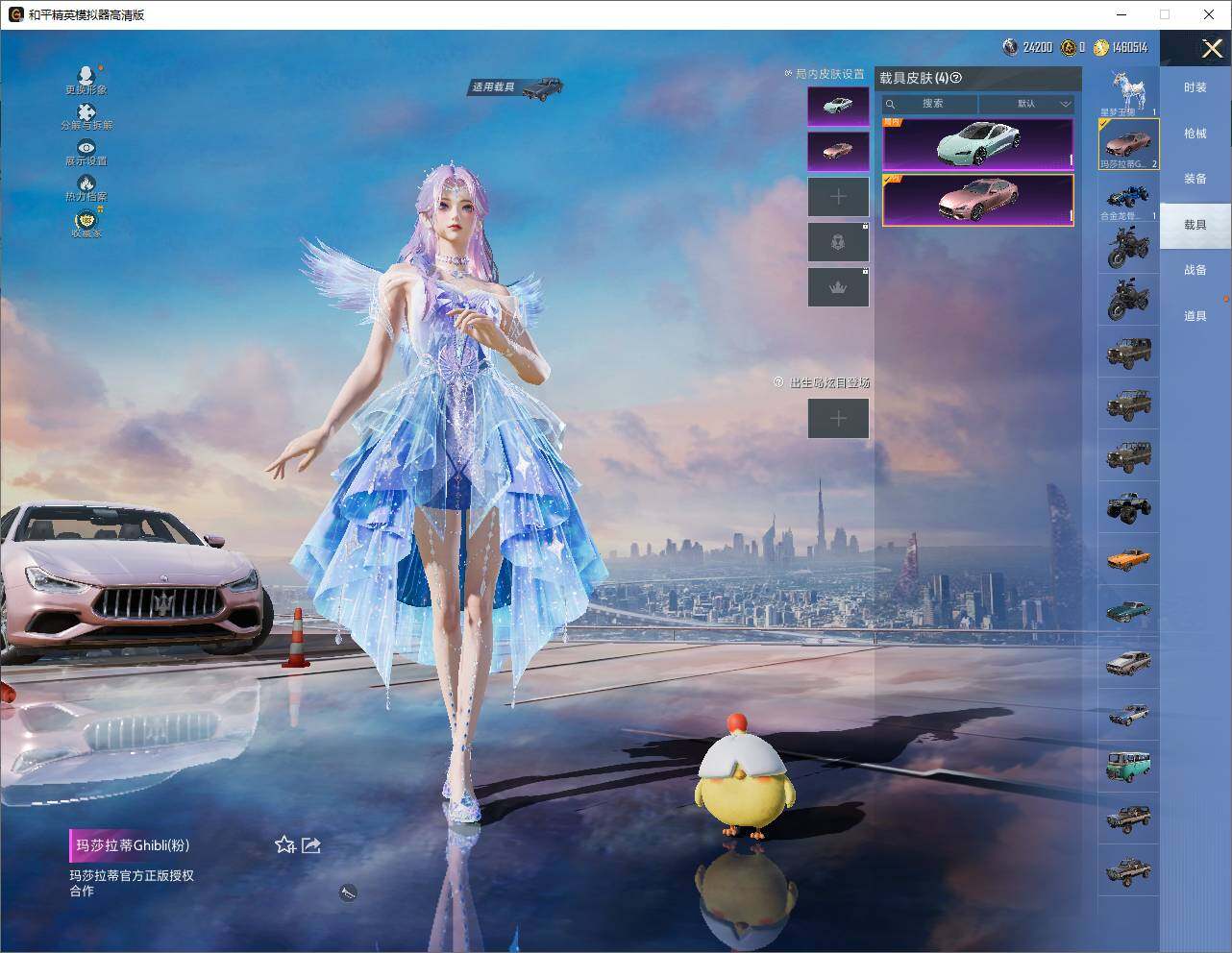Image resolution: width=1232 pixels, height=953 pixels.
Task: Click the 展示设置 eye icon
Action: click(x=86, y=147)
